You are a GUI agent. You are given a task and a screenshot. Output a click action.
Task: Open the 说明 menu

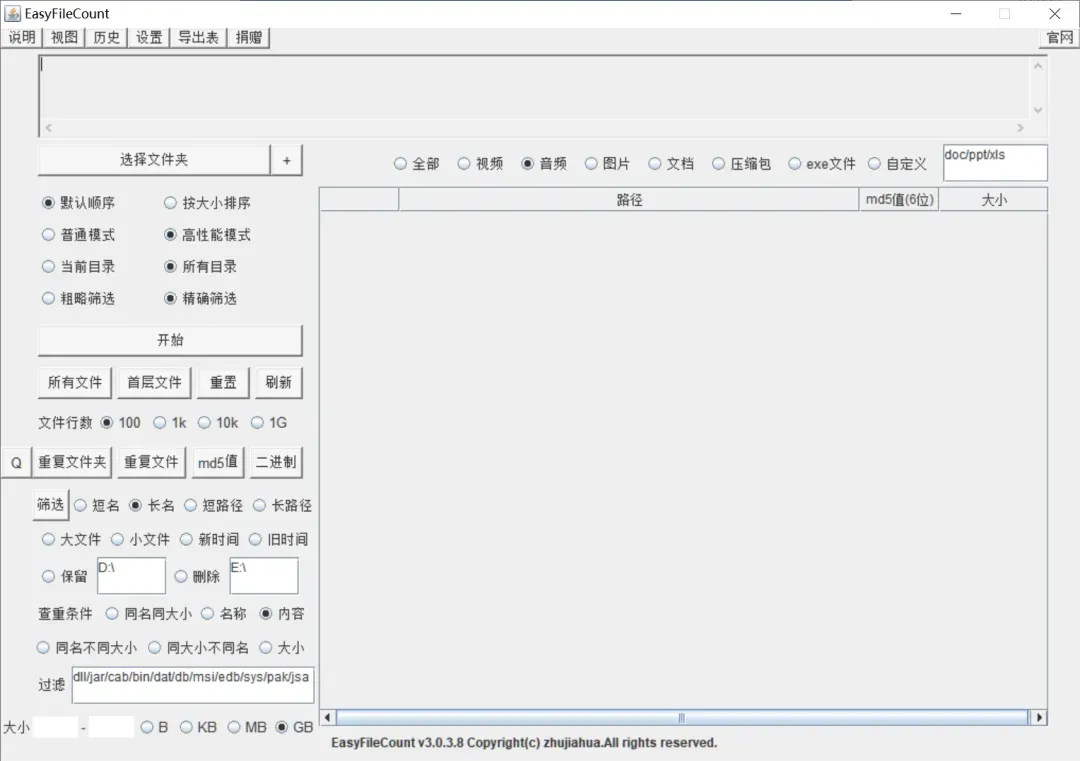[x=21, y=37]
